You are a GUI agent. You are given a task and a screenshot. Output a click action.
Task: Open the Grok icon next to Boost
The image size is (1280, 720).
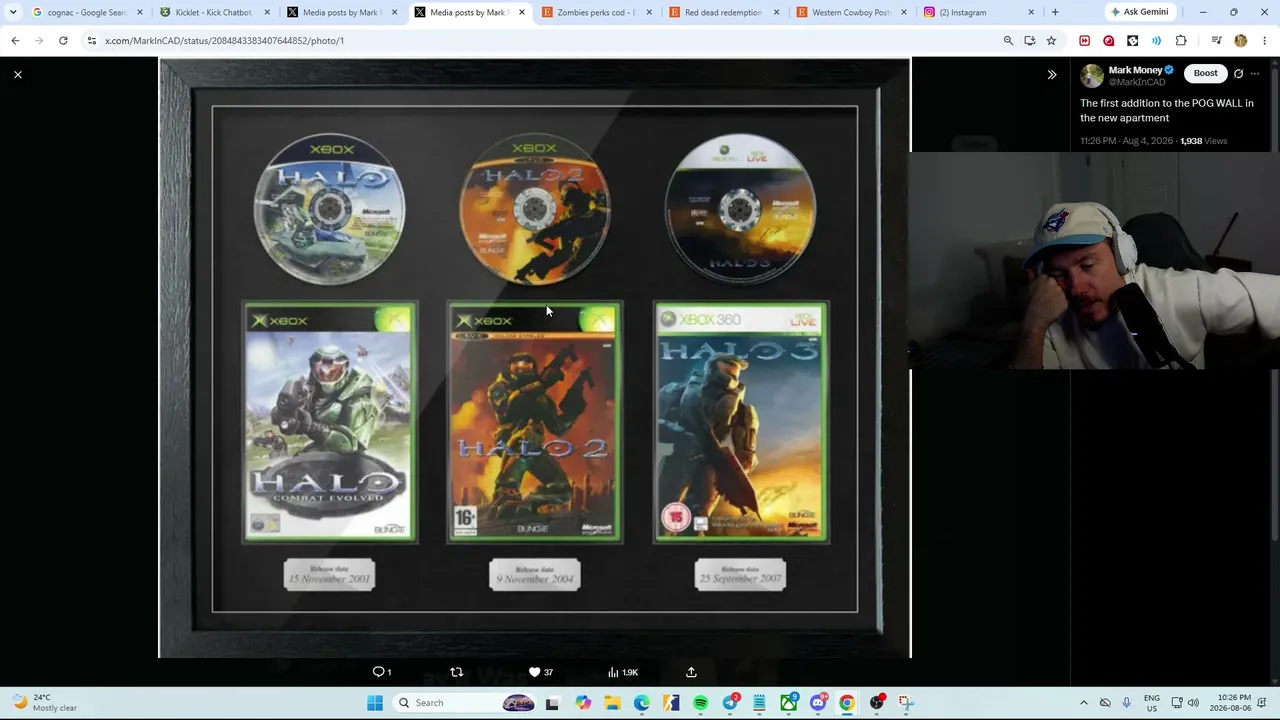(1238, 73)
